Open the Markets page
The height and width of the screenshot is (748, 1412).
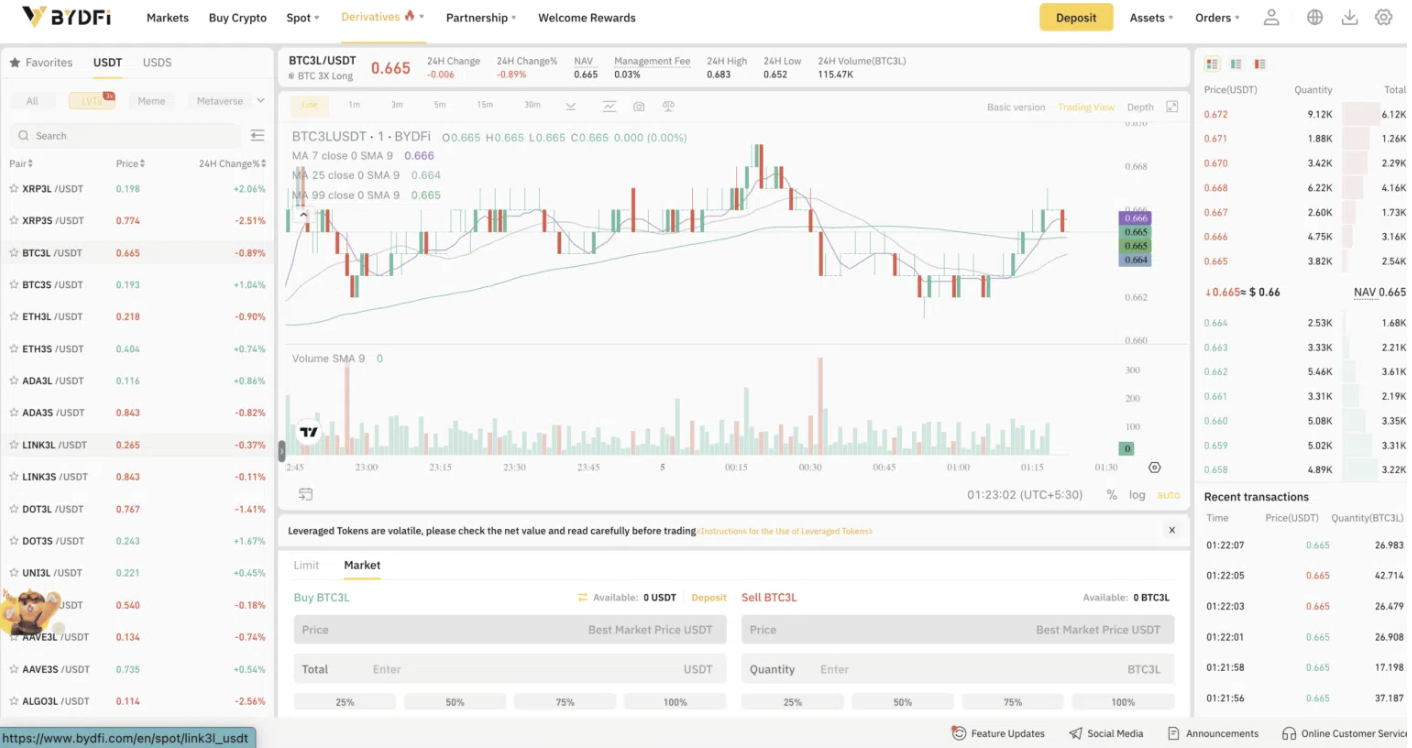point(167,18)
